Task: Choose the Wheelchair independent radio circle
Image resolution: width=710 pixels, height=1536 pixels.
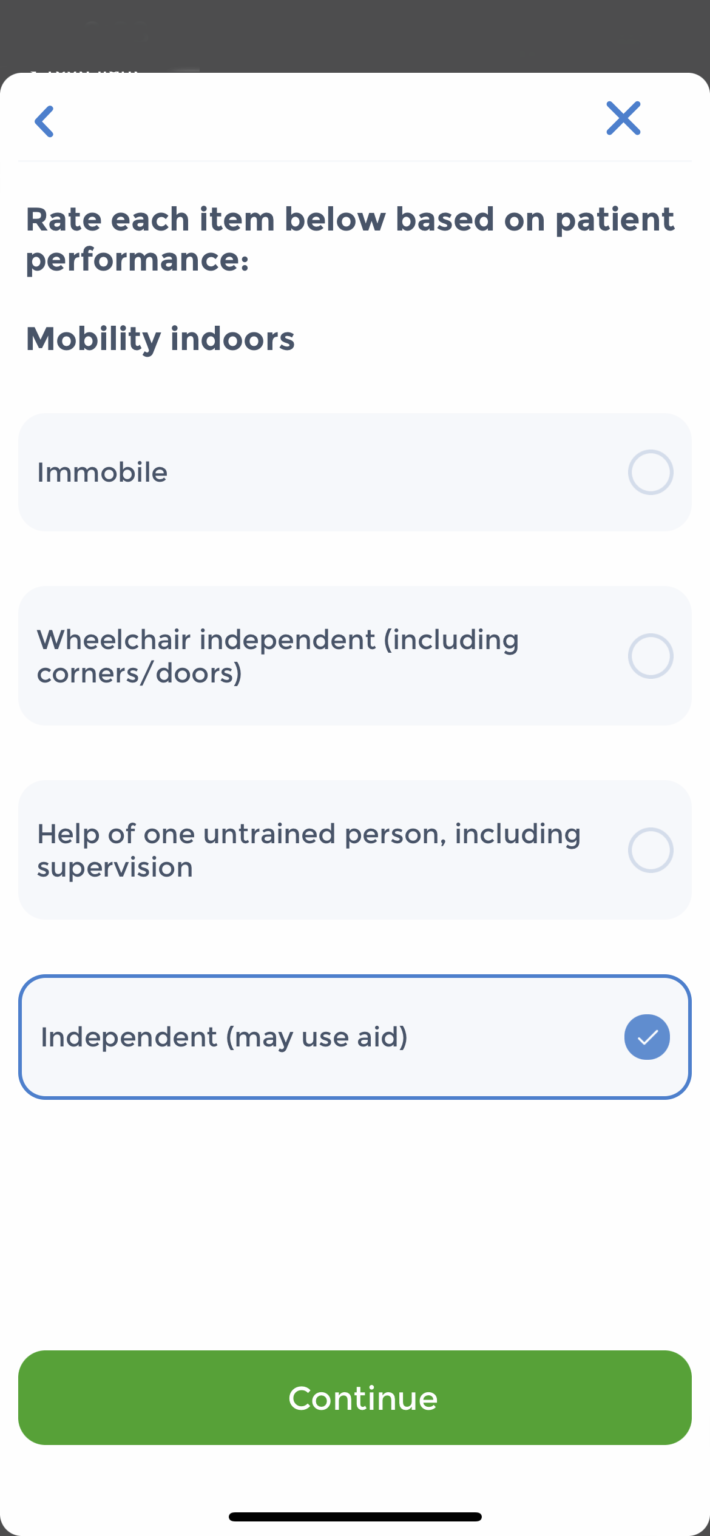Action: click(650, 656)
